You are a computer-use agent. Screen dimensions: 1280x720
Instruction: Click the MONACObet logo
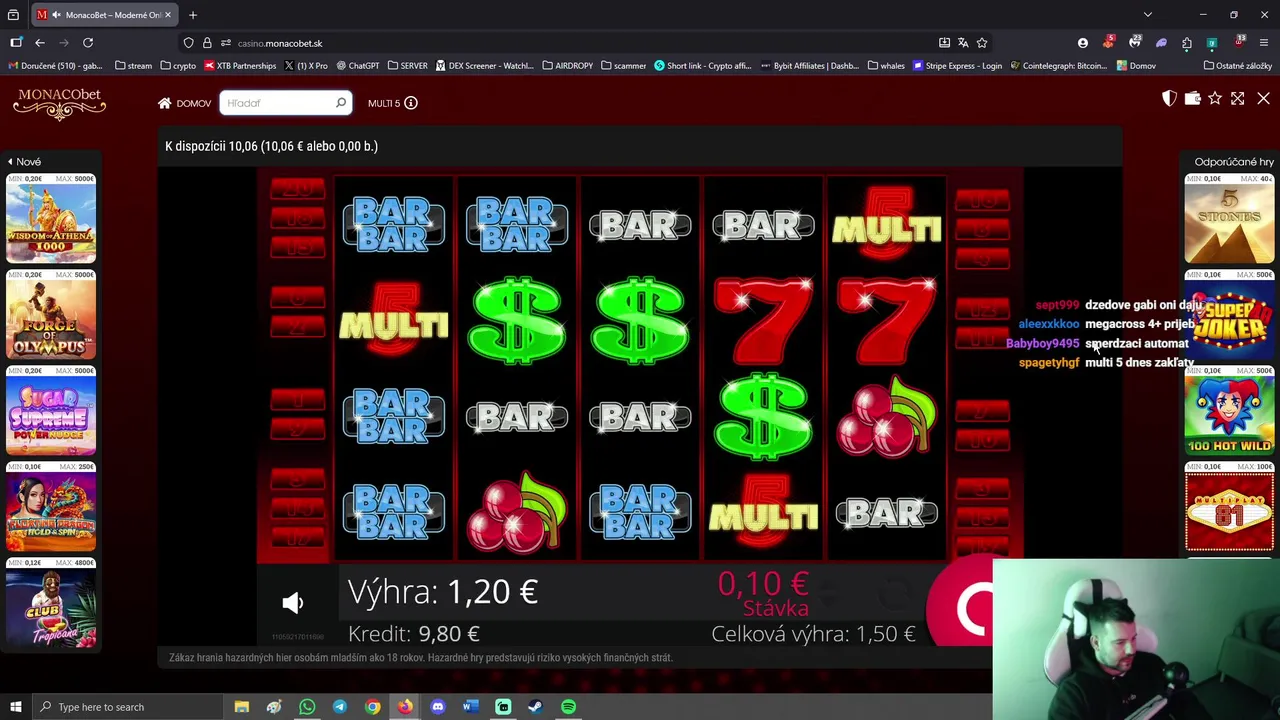tap(60, 103)
